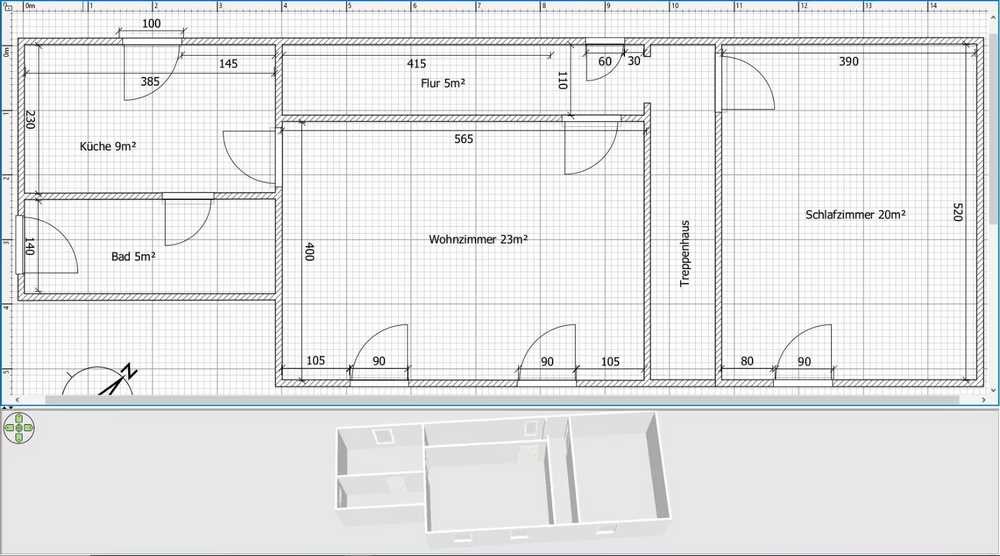Click the lock icon in the ruler corner
This screenshot has width=1000, height=556.
click(x=7, y=7)
